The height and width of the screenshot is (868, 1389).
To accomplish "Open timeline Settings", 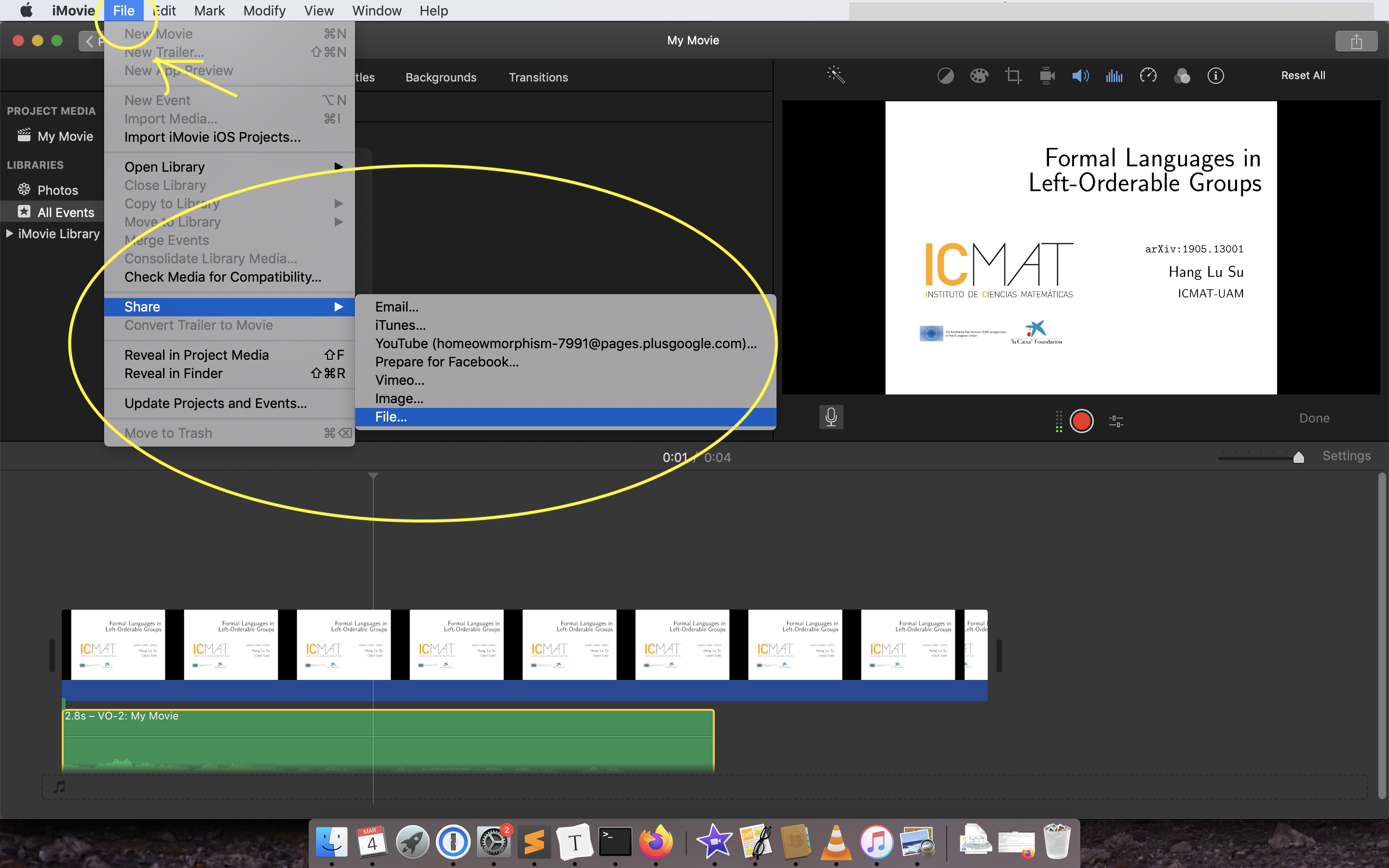I will click(x=1346, y=456).
